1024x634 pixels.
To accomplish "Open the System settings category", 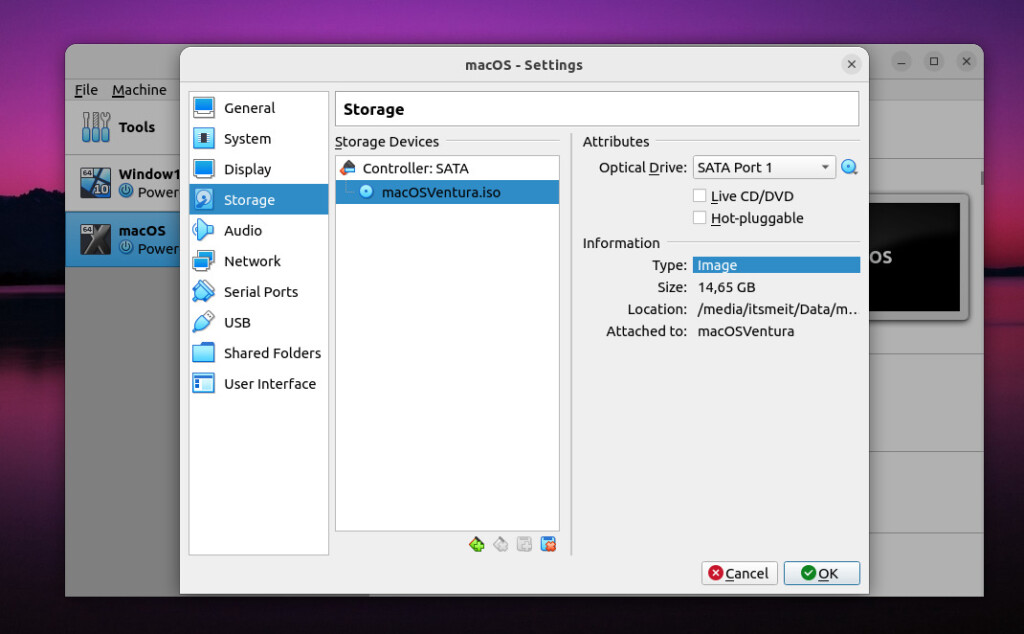I will [247, 139].
